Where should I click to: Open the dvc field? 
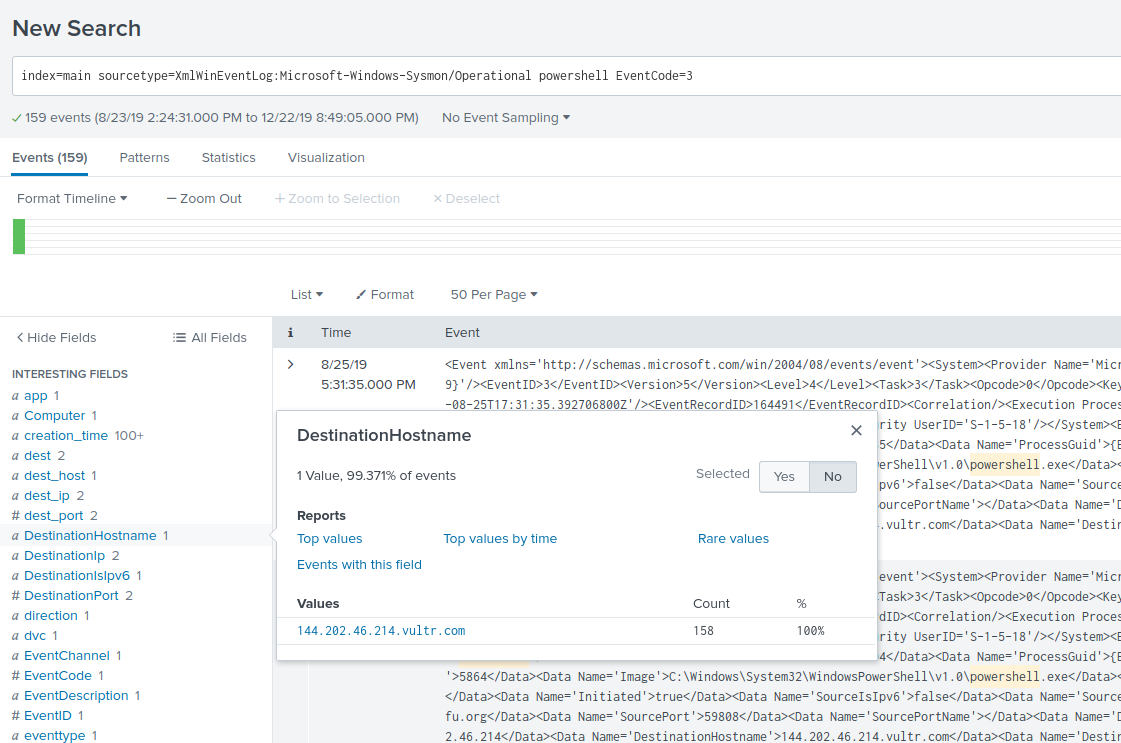click(35, 636)
